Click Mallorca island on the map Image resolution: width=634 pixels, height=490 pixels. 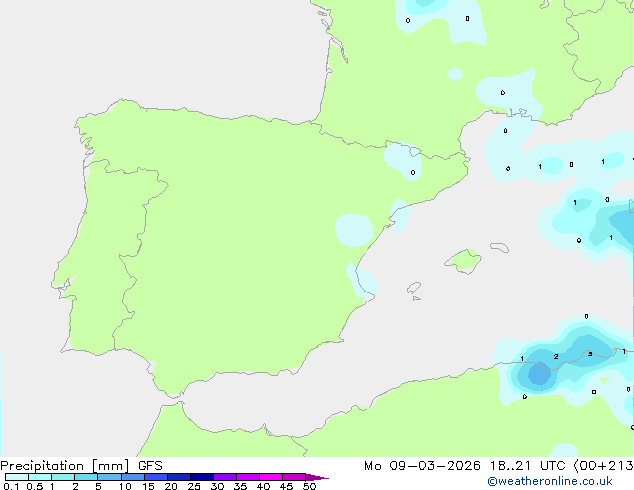(x=464, y=261)
